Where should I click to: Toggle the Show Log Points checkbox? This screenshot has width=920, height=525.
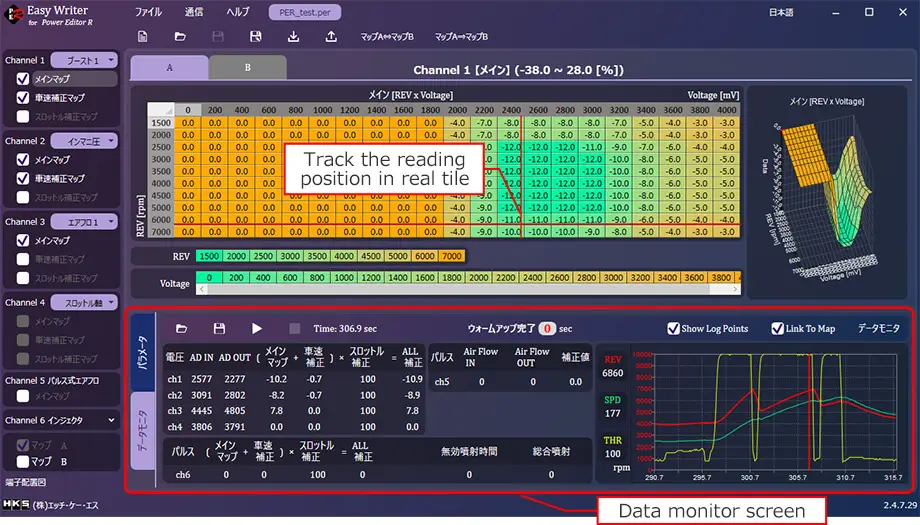673,328
